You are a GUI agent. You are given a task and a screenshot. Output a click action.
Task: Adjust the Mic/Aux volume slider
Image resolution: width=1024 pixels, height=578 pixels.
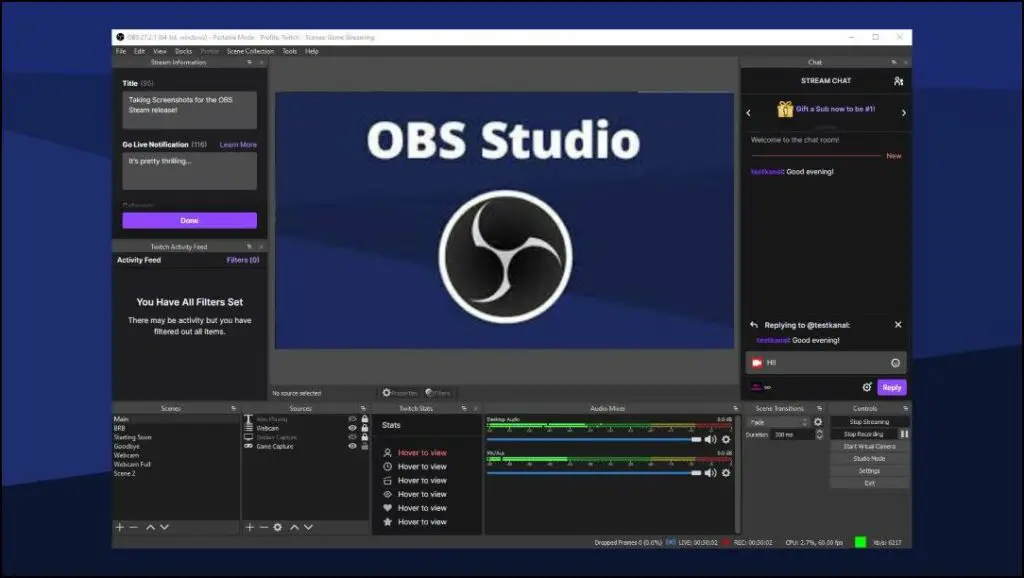(x=594, y=473)
